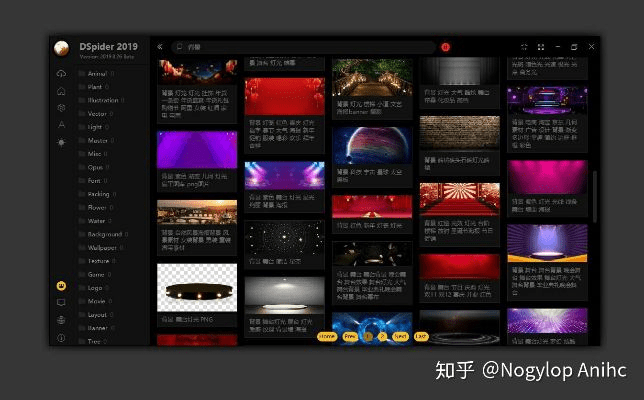Select the Plant category

pyautogui.click(x=94, y=87)
